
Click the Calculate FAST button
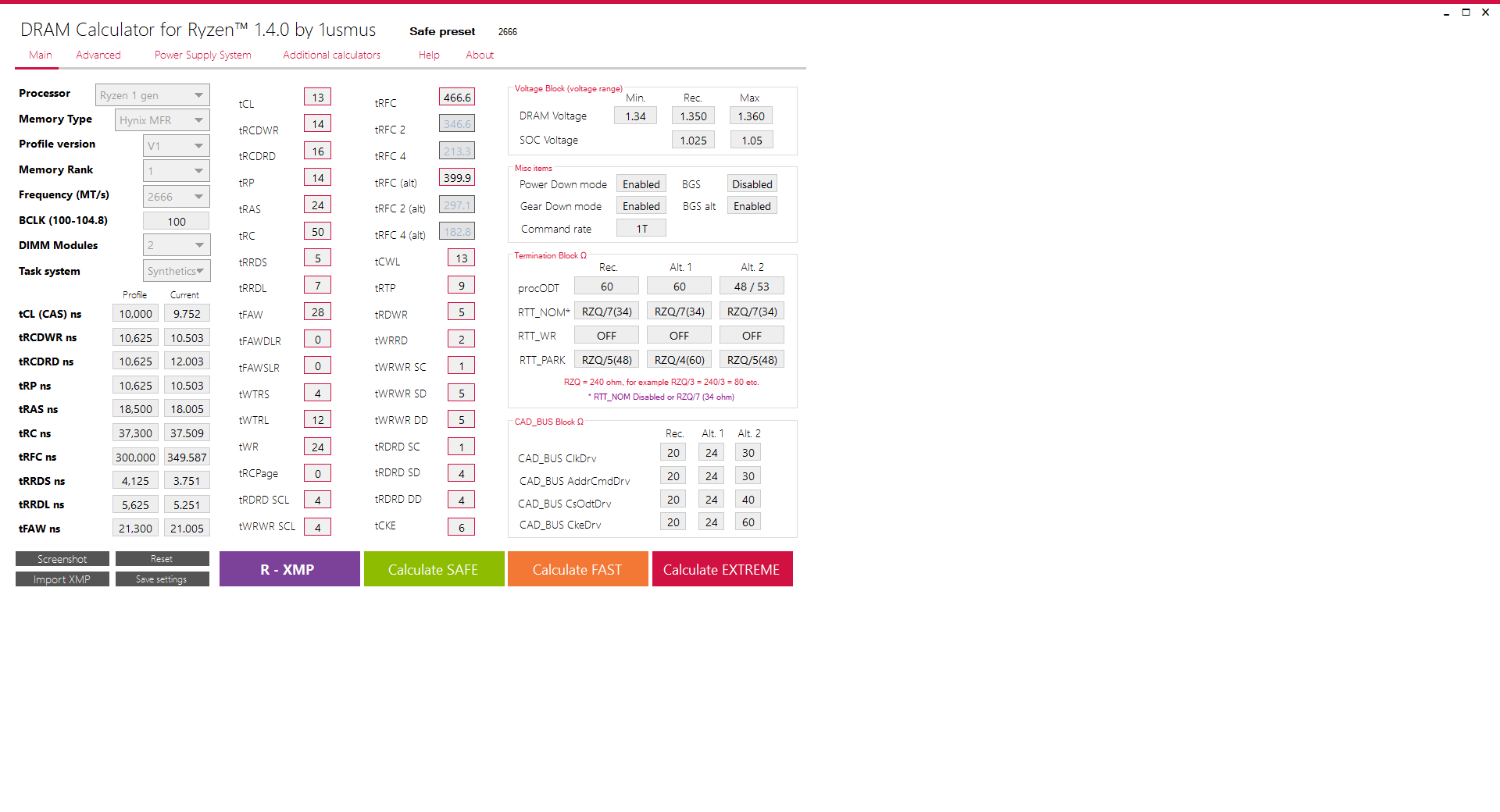[x=578, y=569]
